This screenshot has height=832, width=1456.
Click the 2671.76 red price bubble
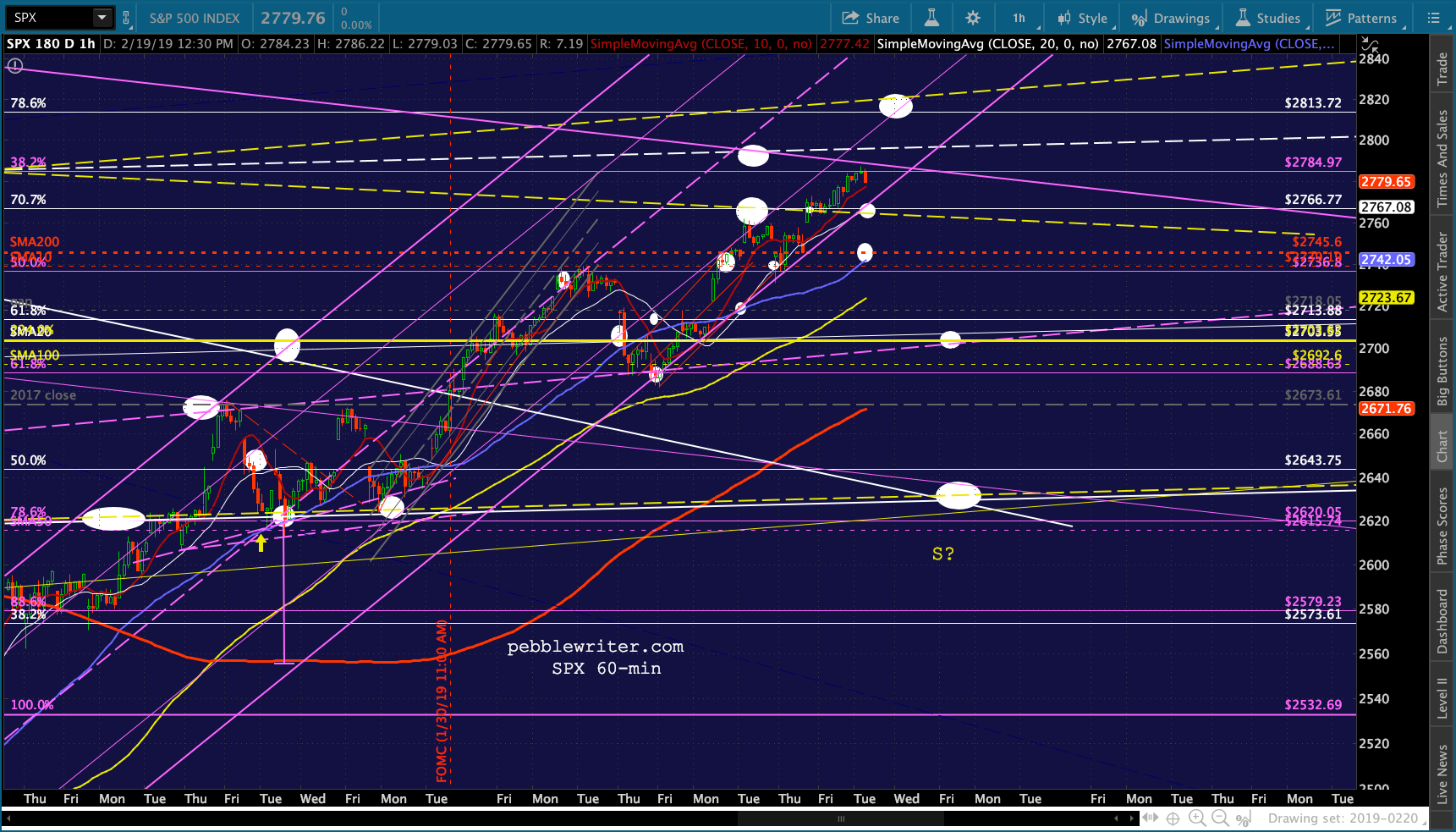click(x=1386, y=408)
